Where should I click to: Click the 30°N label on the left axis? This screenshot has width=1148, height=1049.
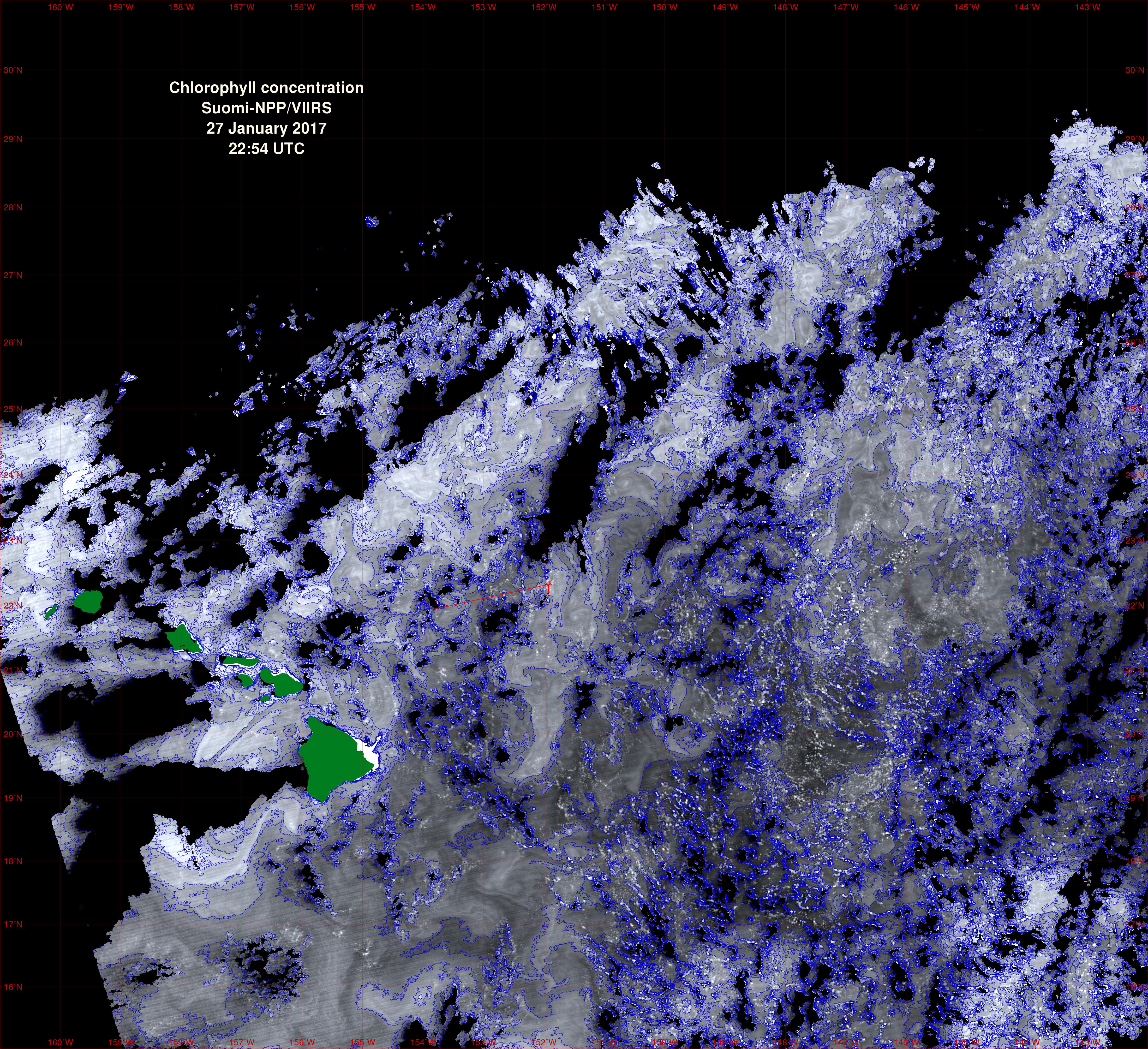click(13, 70)
